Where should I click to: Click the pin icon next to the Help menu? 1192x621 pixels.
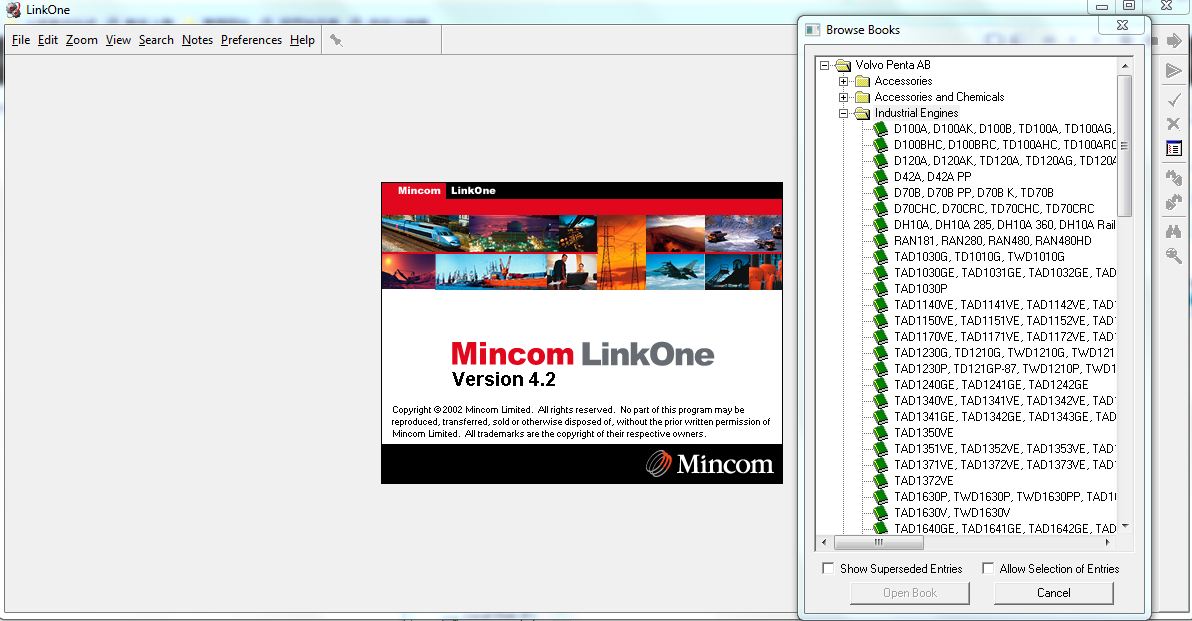tap(336, 40)
